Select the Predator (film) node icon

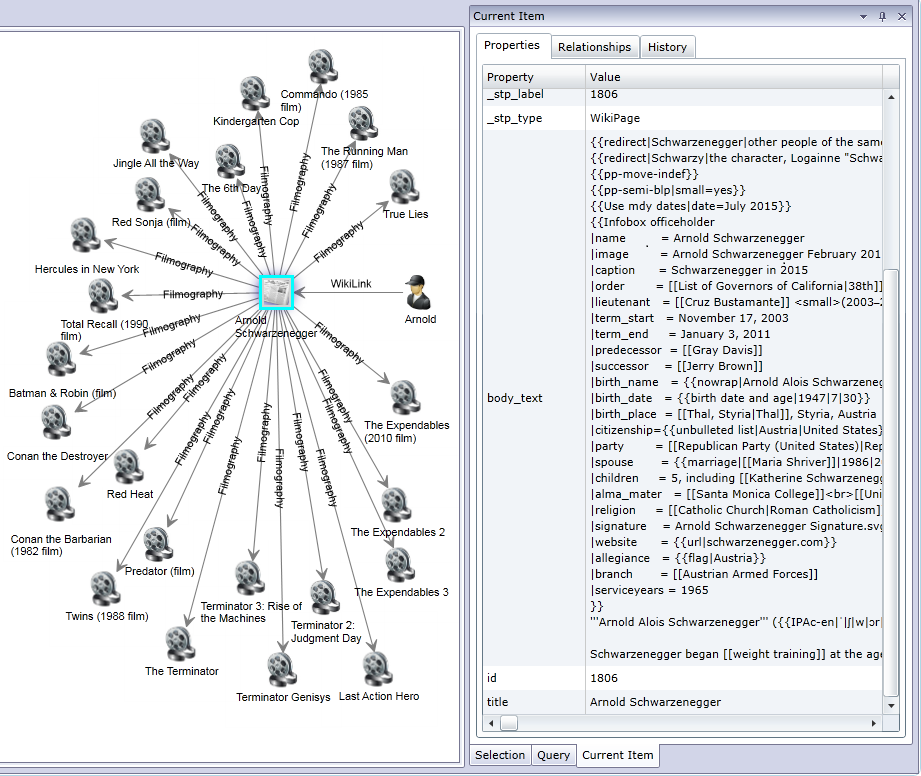pos(157,543)
